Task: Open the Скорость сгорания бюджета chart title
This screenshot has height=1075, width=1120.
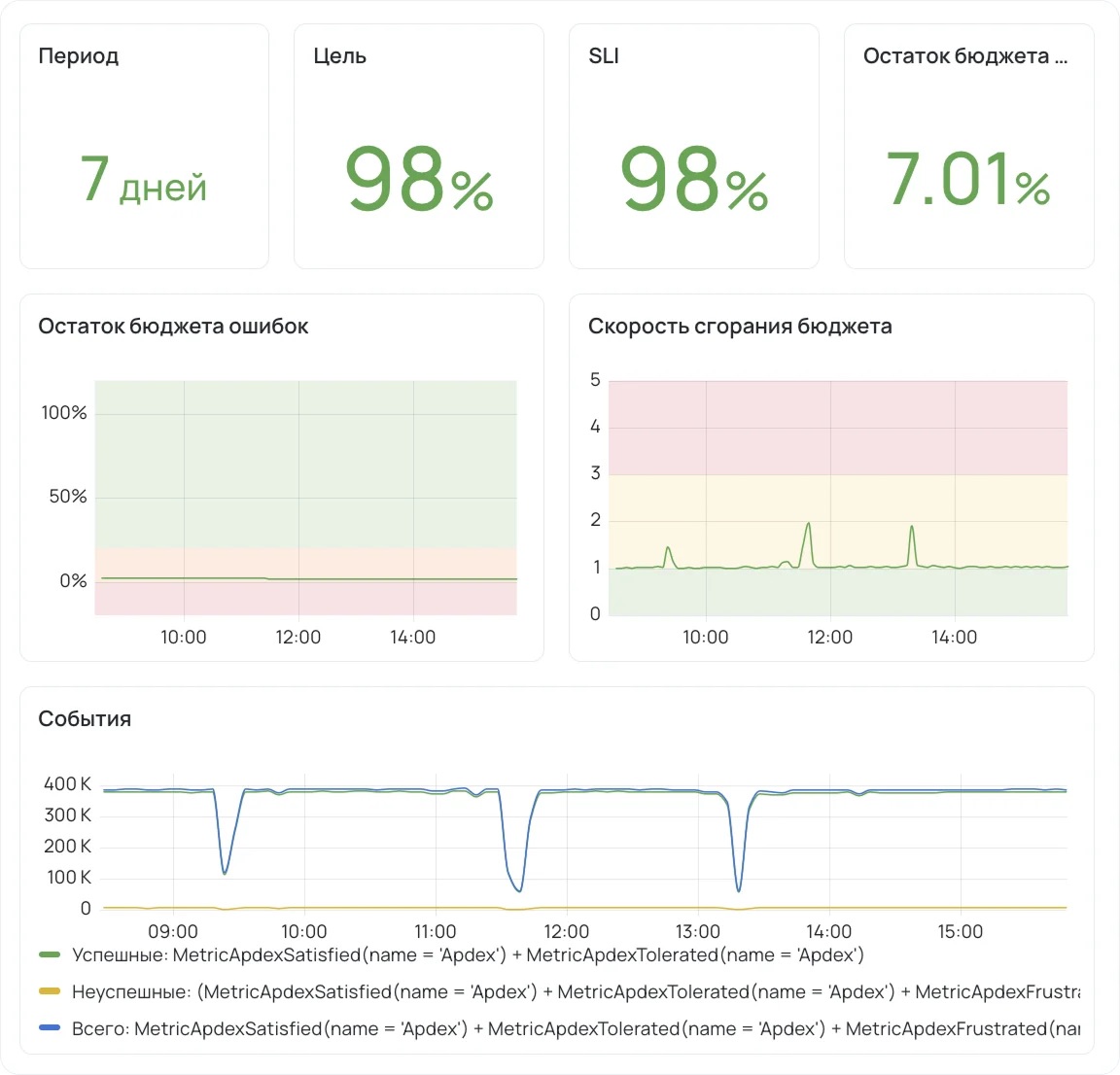Action: coord(740,327)
